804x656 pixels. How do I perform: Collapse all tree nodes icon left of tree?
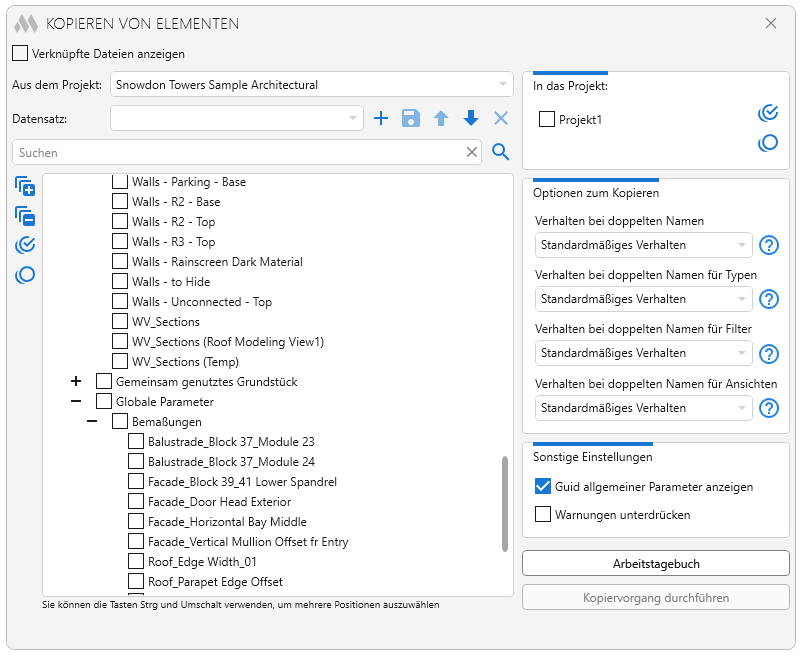pos(25,216)
